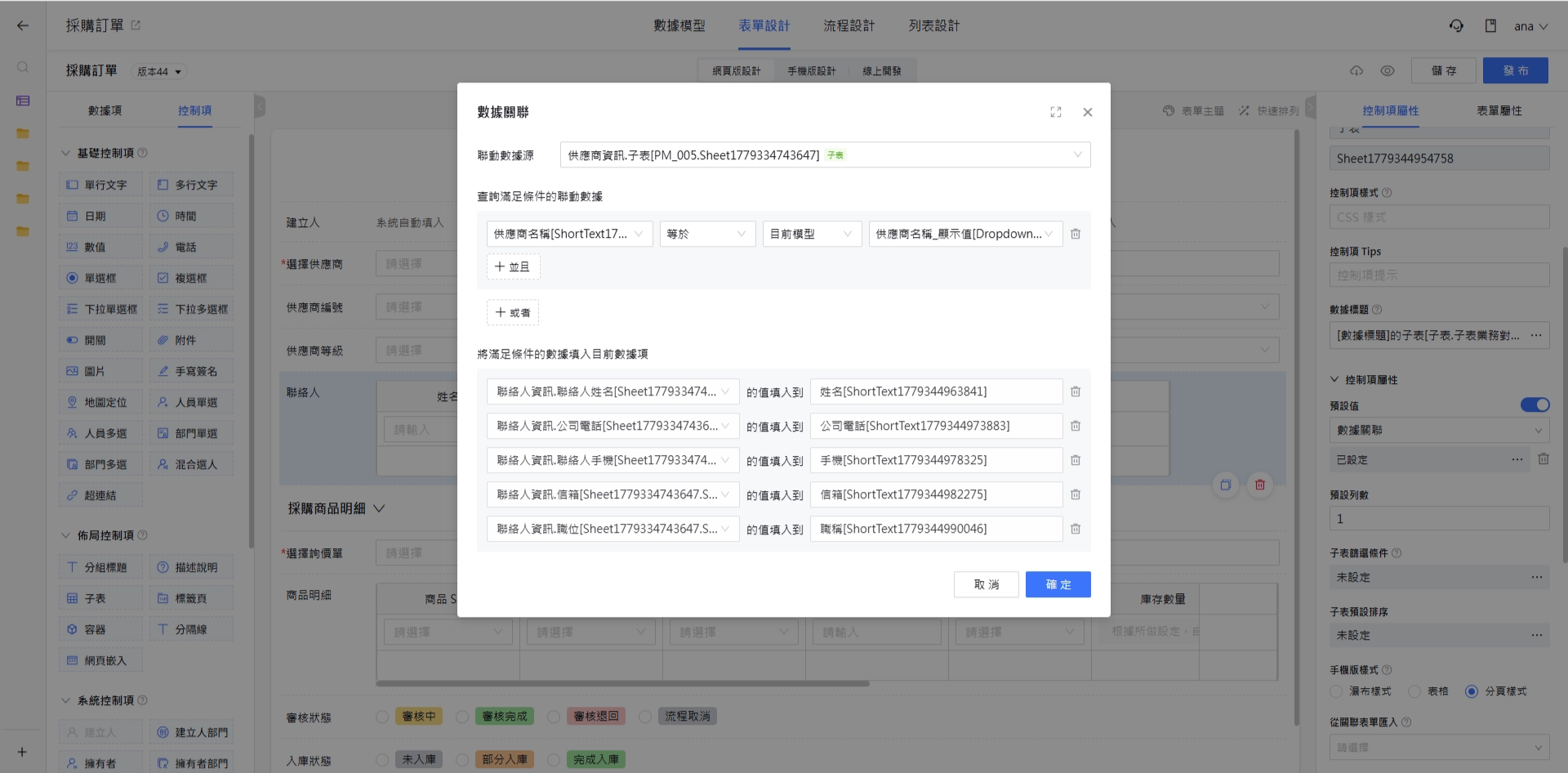
Task: Click the plus icon at sidebar bottom
Action: point(22,752)
